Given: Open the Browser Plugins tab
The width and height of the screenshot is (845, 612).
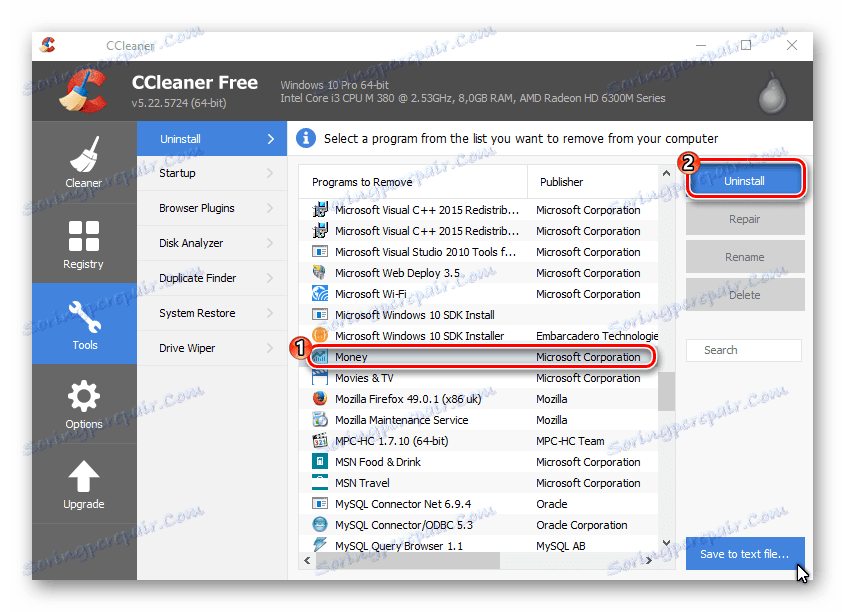Looking at the screenshot, I should coord(212,208).
